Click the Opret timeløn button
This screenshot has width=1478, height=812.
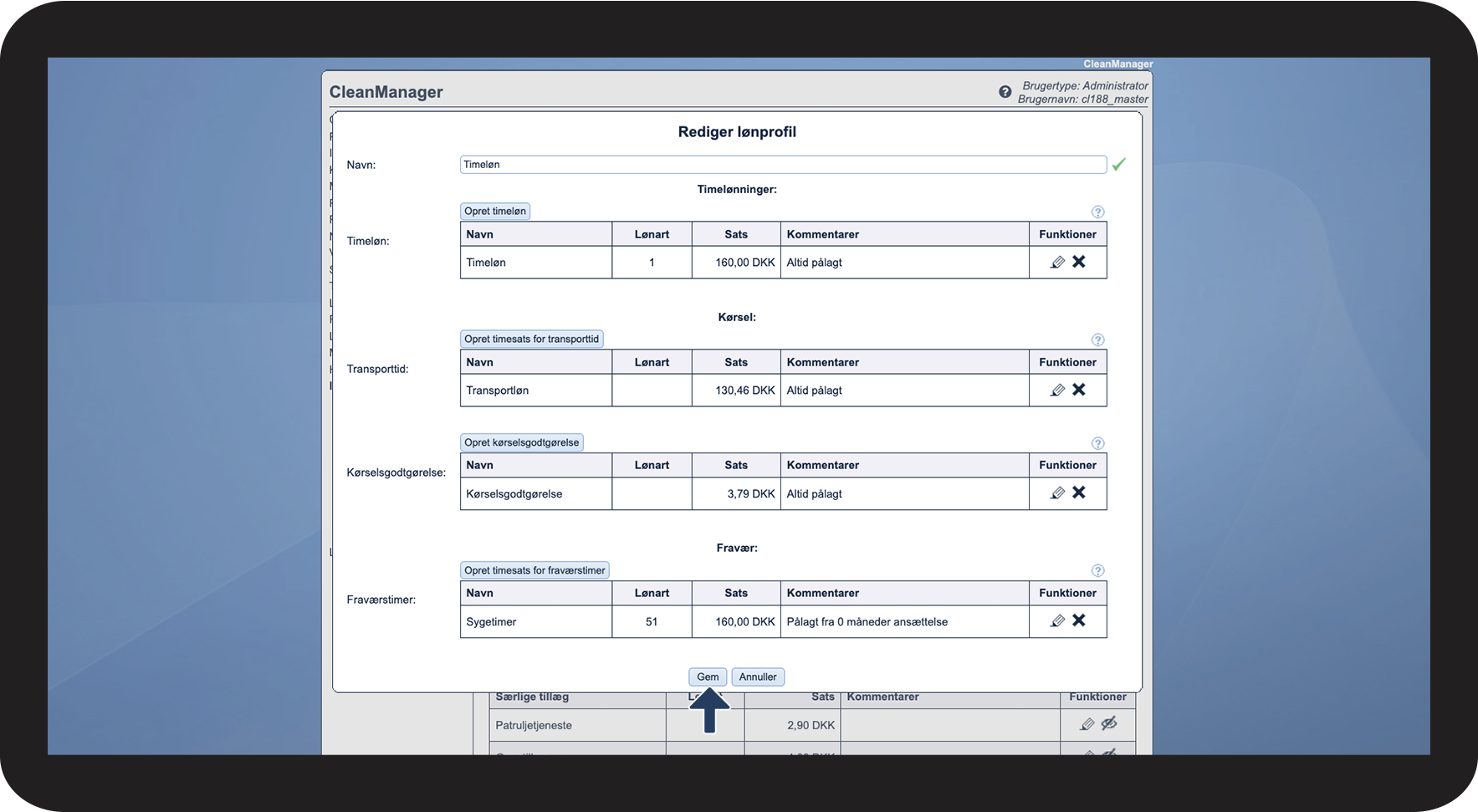(x=495, y=212)
